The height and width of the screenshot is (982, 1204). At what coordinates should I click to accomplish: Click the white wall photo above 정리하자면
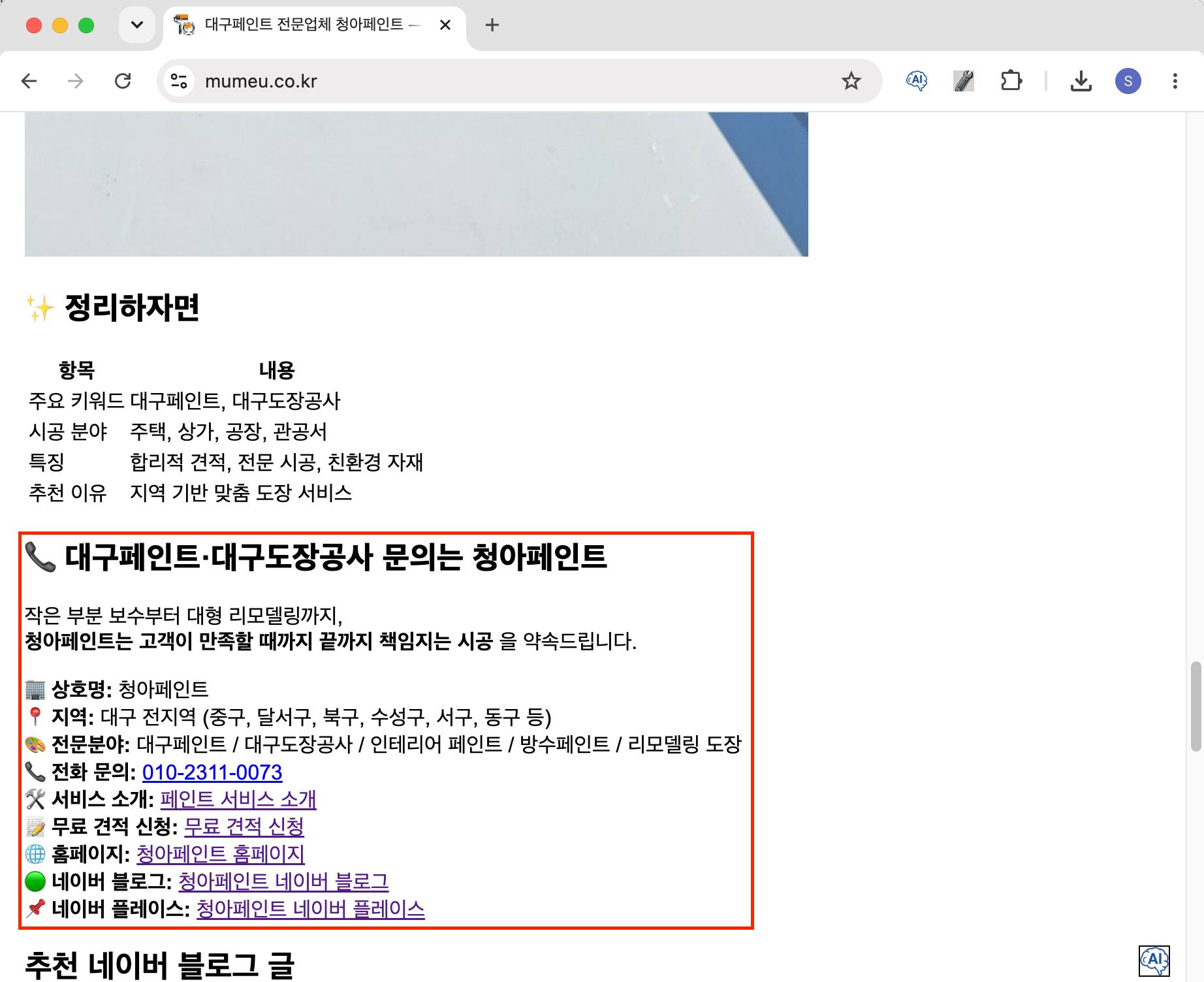417,184
